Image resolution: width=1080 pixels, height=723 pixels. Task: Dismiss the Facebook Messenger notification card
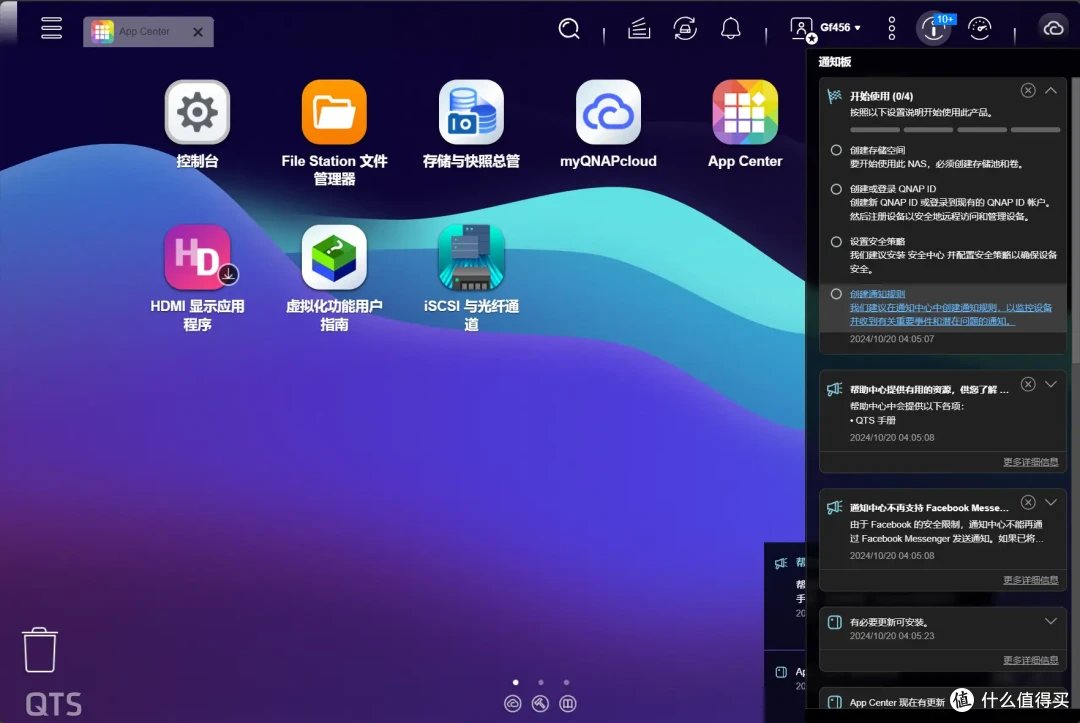(x=1028, y=502)
